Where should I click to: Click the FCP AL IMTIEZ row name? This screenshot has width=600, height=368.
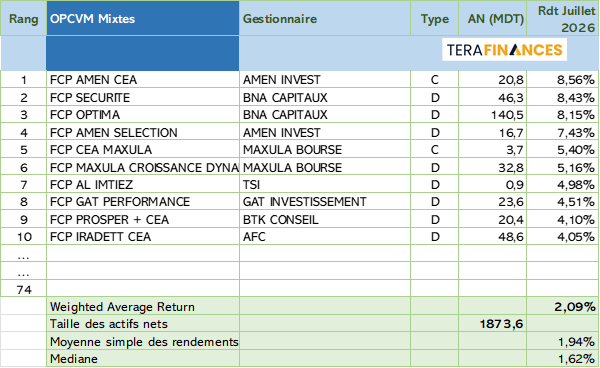pos(91,185)
